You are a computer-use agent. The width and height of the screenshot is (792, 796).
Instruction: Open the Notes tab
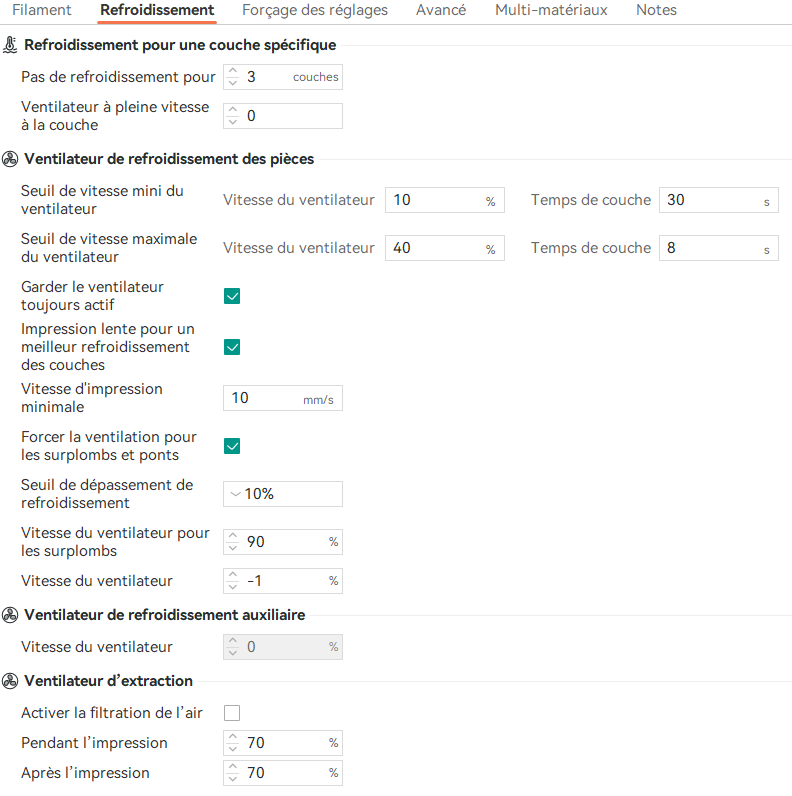coord(656,10)
